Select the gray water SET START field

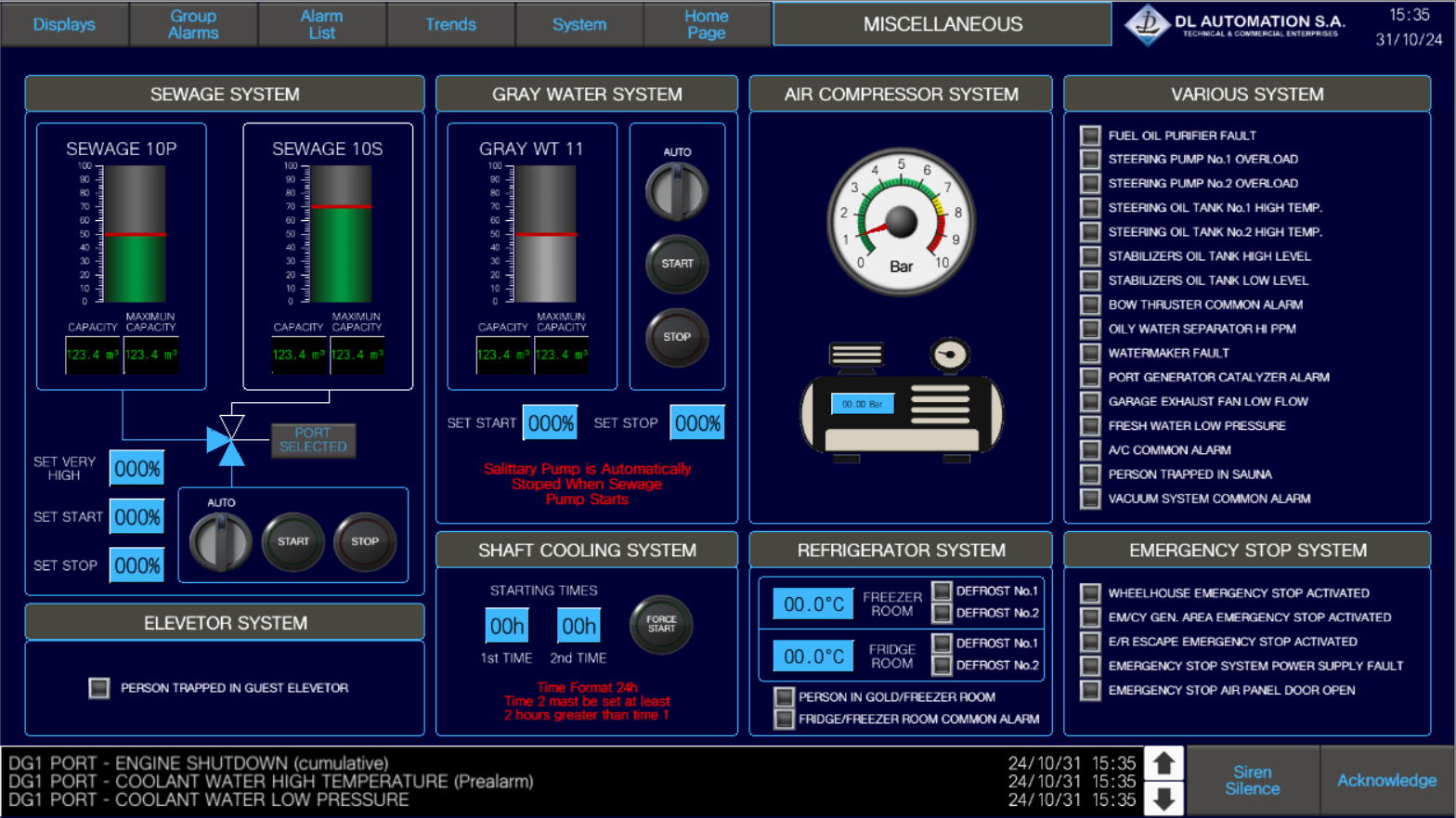(550, 423)
